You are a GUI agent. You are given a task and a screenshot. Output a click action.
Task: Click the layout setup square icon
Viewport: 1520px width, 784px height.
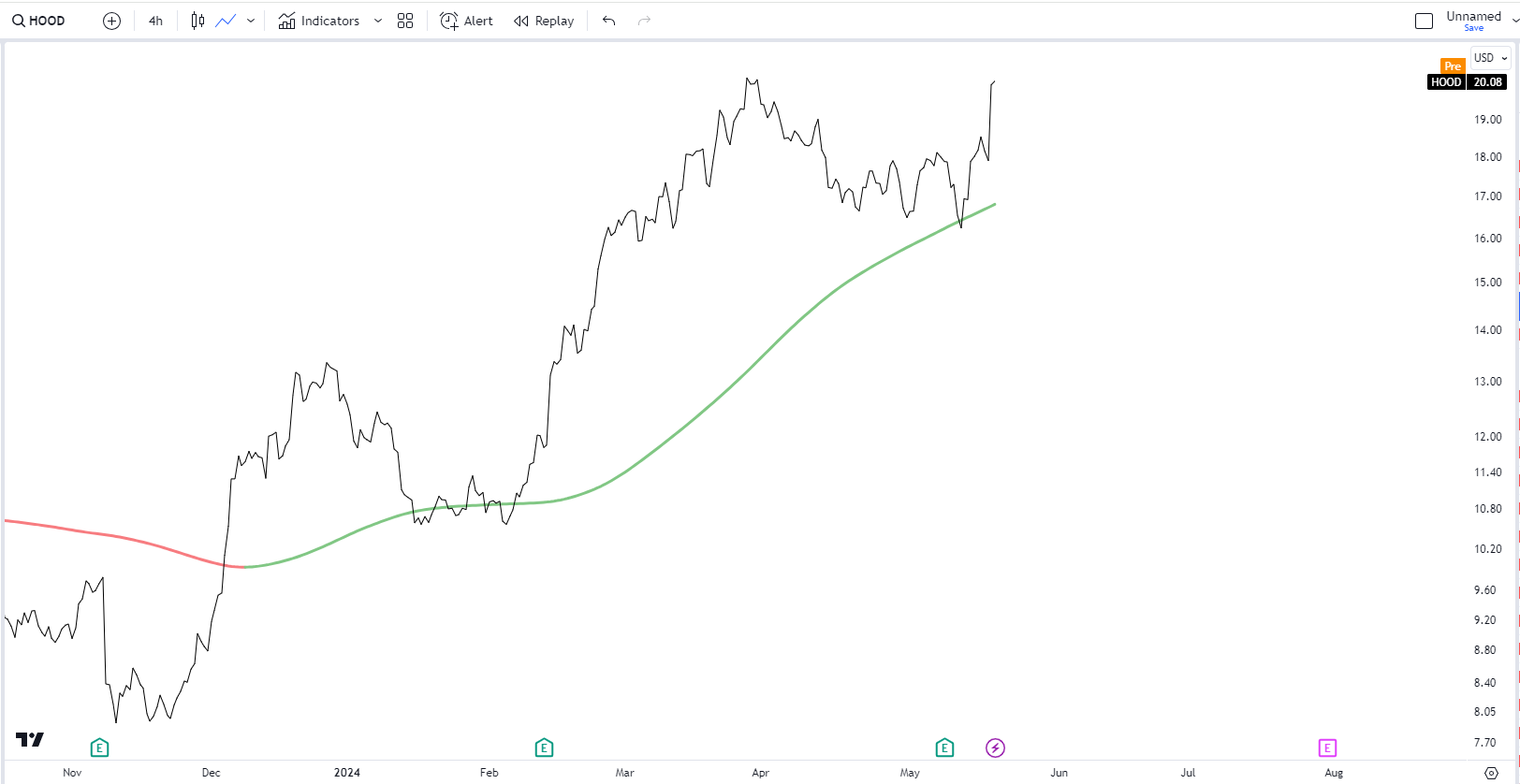point(1425,21)
